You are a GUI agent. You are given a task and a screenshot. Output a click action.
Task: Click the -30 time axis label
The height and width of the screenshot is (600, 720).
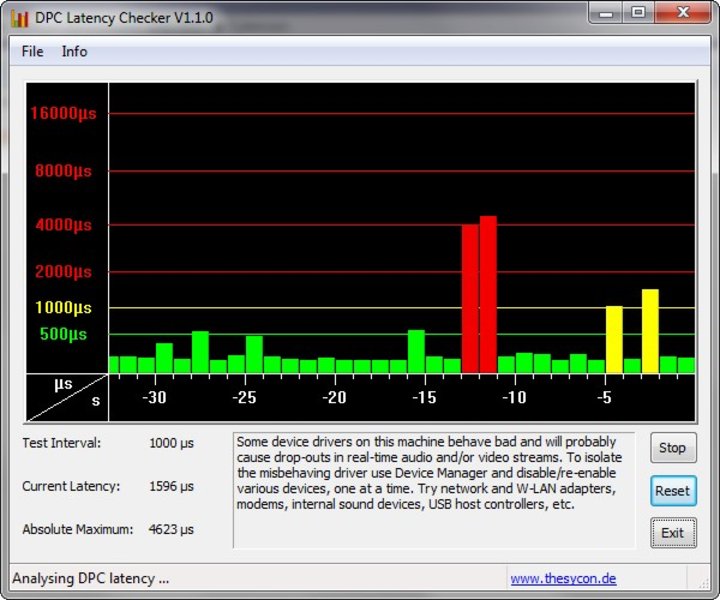click(154, 397)
